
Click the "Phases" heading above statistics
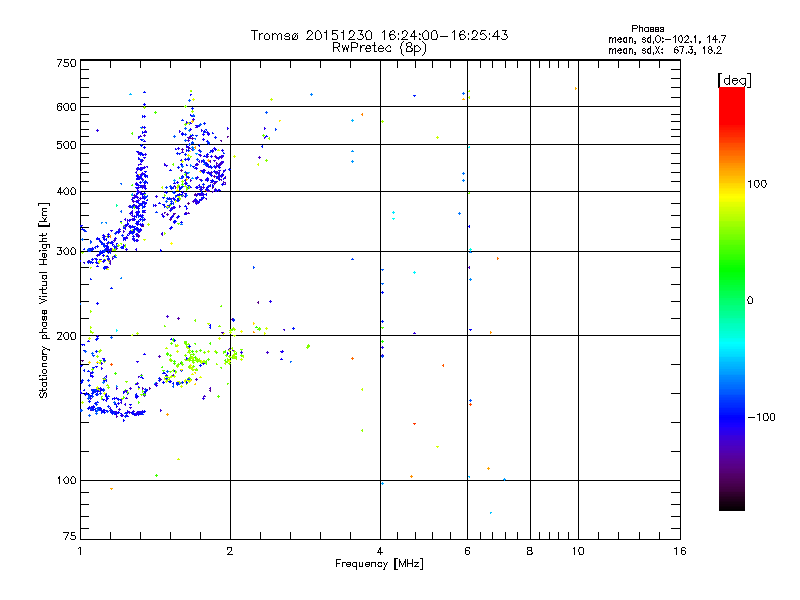647,29
